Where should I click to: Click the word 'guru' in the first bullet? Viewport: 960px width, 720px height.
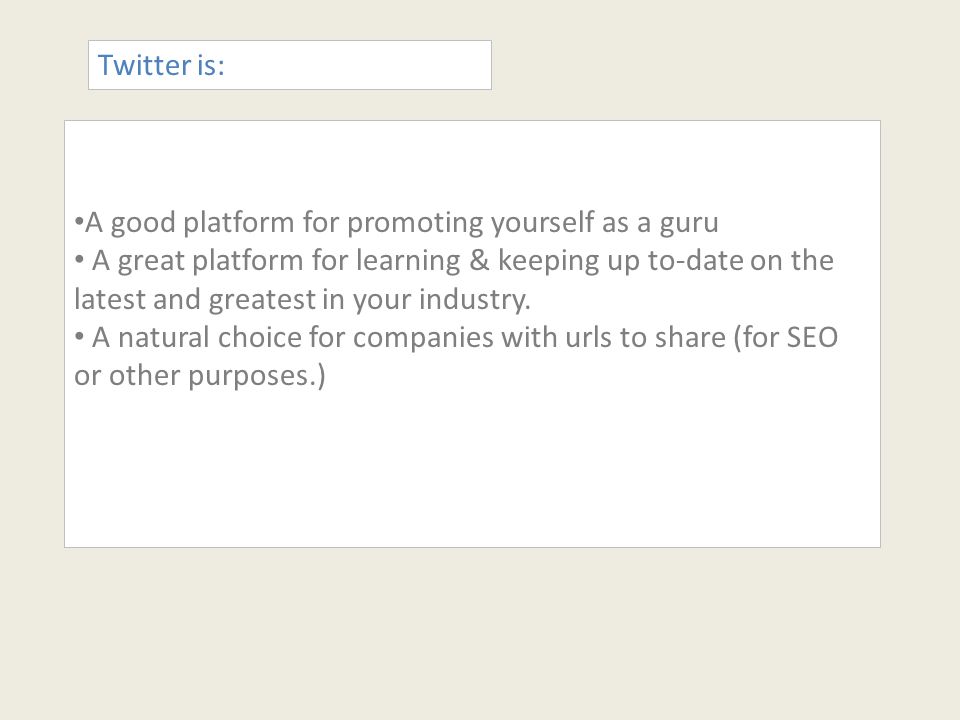coord(689,224)
